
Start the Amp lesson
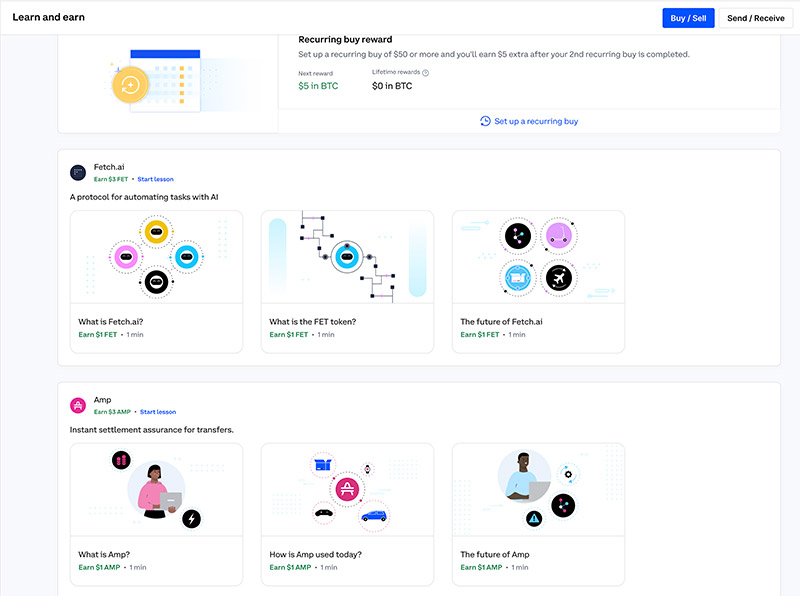pyautogui.click(x=159, y=410)
